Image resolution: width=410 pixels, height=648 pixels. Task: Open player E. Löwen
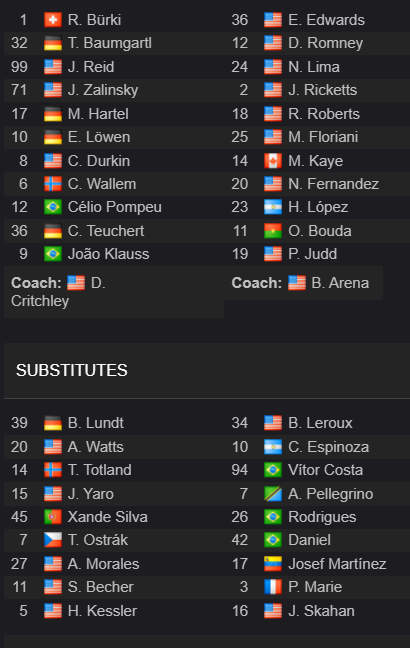(x=99, y=137)
